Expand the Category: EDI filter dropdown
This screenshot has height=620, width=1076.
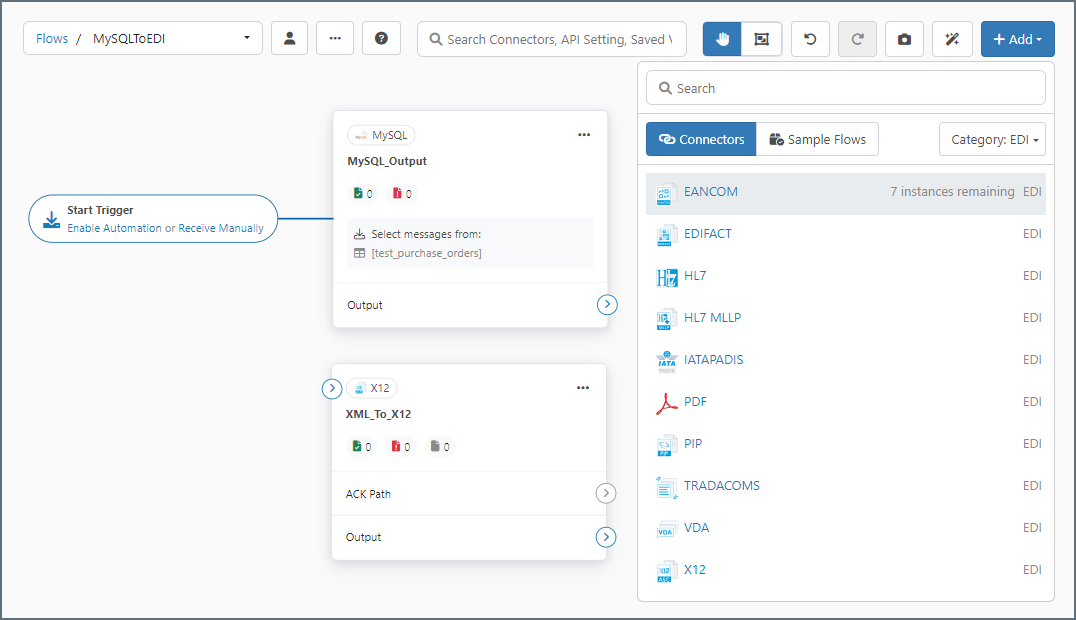[x=992, y=139]
